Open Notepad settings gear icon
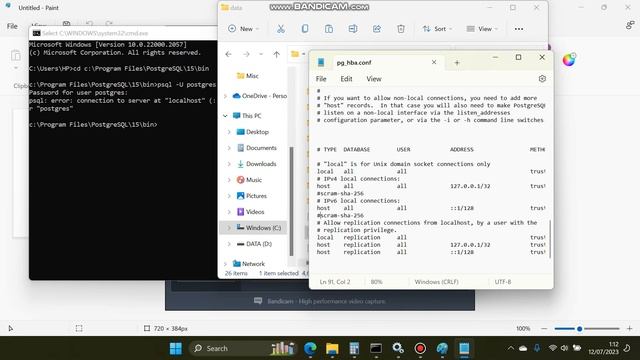The image size is (640, 360). [x=542, y=79]
